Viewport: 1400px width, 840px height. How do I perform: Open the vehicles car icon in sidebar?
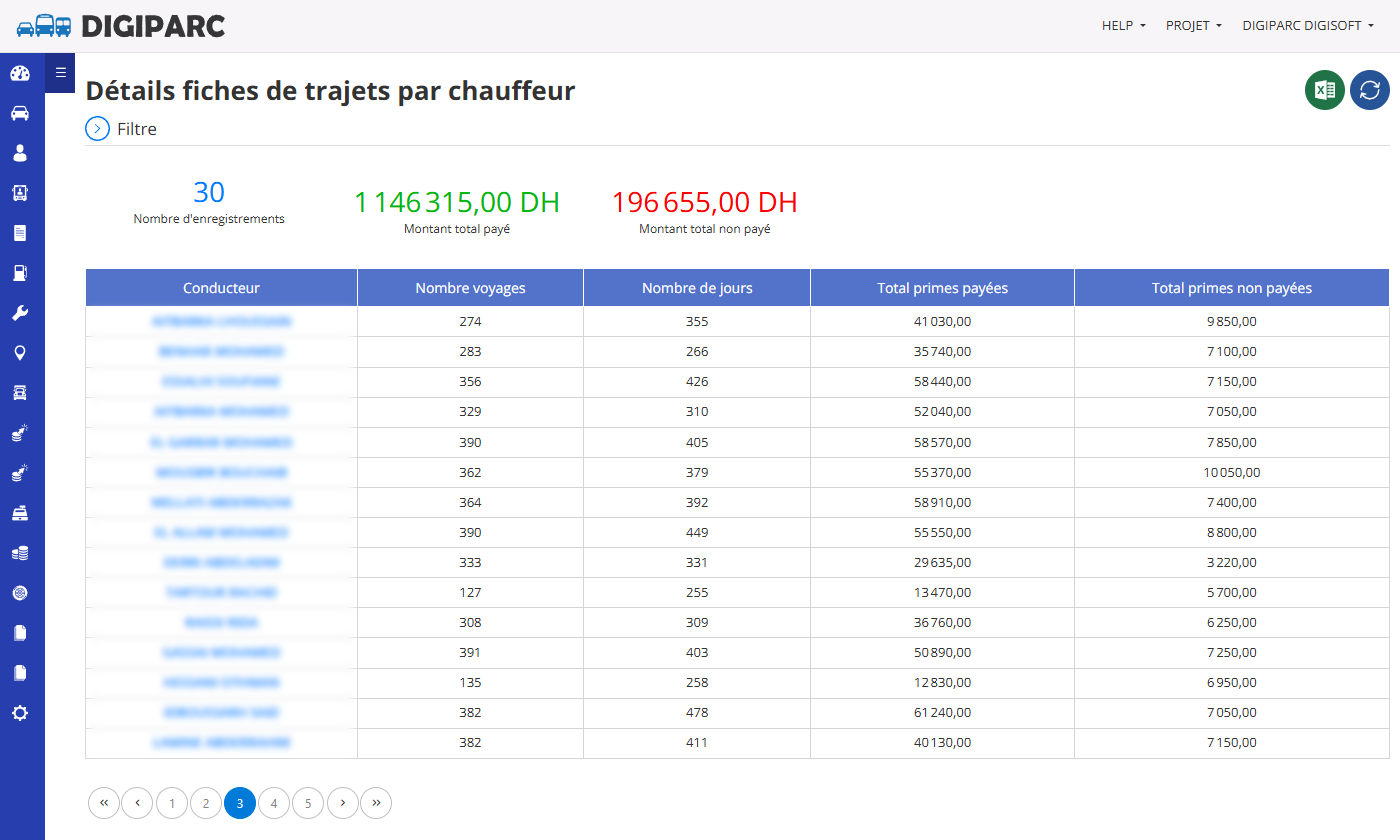click(20, 113)
